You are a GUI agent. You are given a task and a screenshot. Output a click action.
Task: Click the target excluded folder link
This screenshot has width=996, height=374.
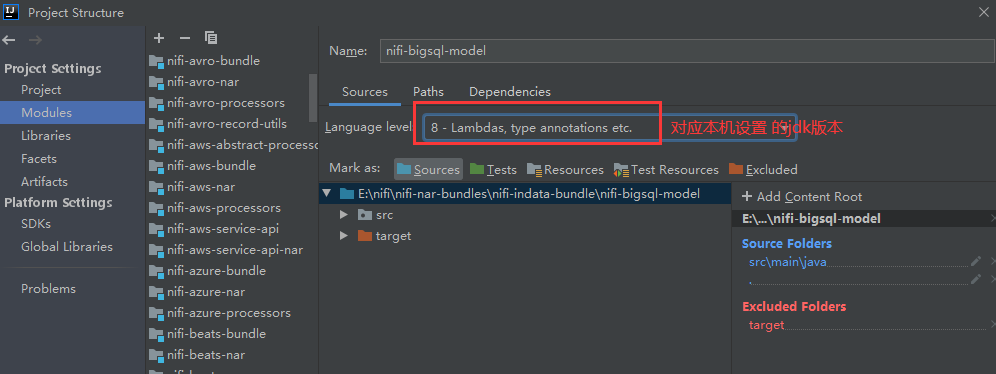(x=767, y=325)
